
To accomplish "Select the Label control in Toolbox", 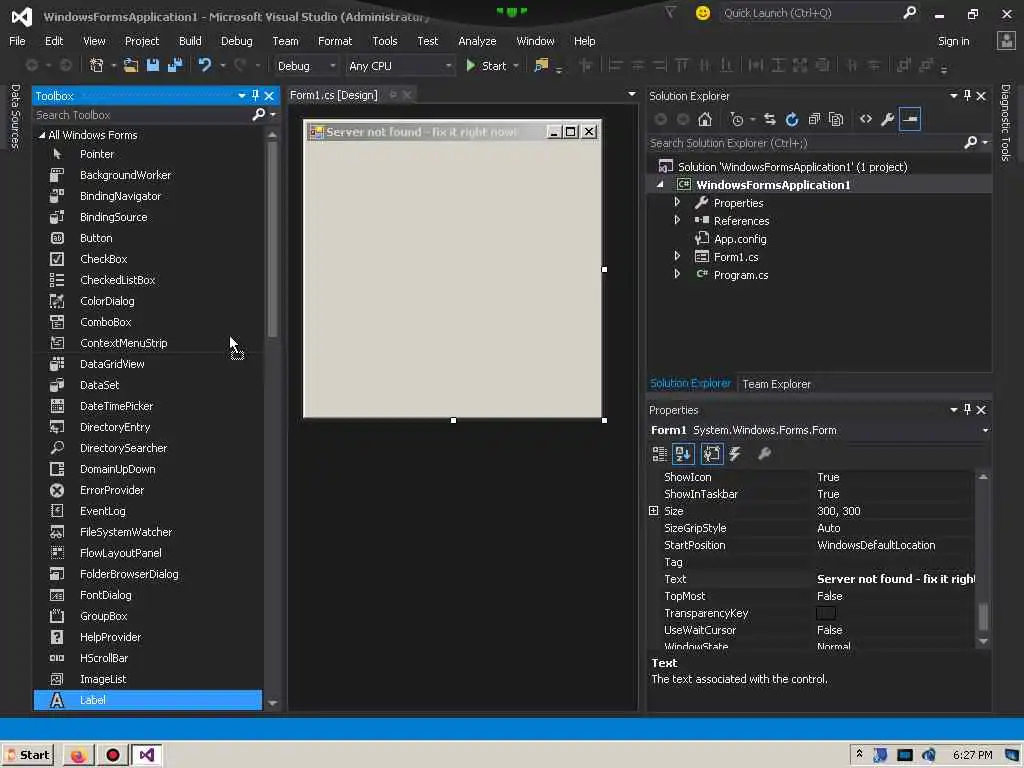I will pyautogui.click(x=148, y=700).
